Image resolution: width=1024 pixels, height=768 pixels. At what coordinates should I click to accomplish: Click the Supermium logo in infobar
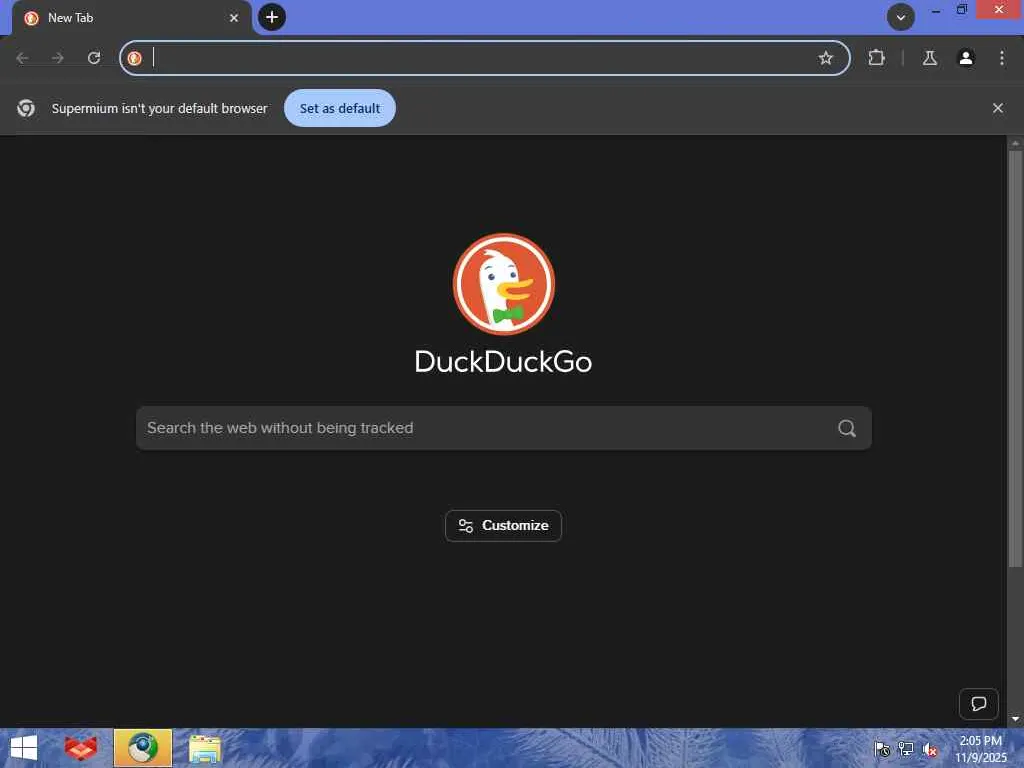[26, 108]
